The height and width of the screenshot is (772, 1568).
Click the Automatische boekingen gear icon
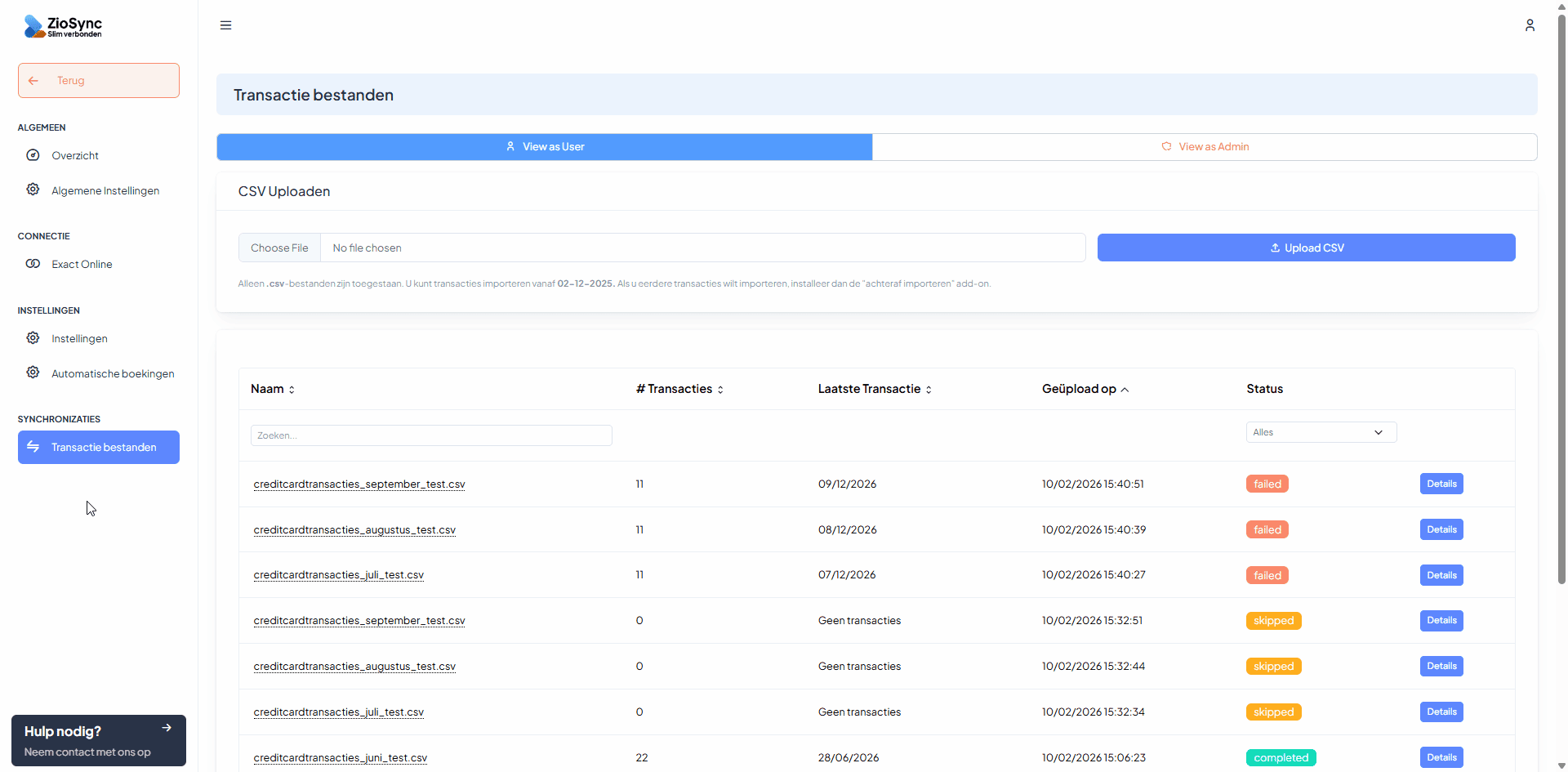point(33,373)
